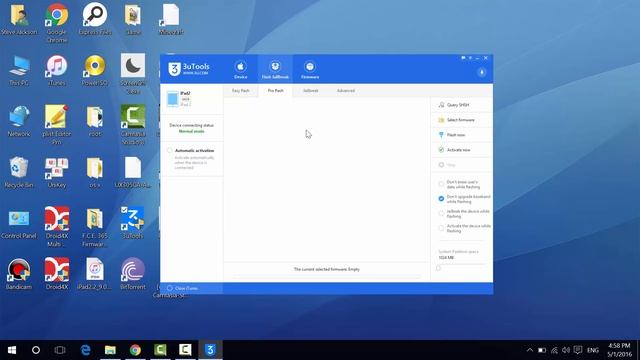Toggle Jailbreak the device while flashing
The image size is (640, 360).
[x=441, y=213]
